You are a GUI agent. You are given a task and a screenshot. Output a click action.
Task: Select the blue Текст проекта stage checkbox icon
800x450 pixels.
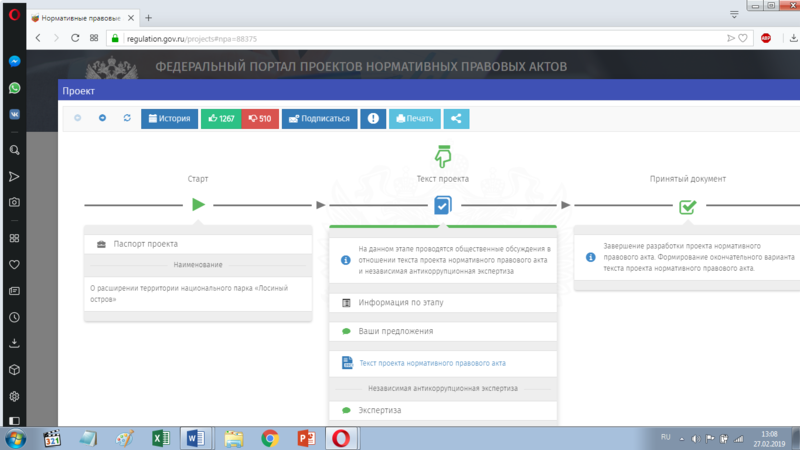click(x=442, y=205)
